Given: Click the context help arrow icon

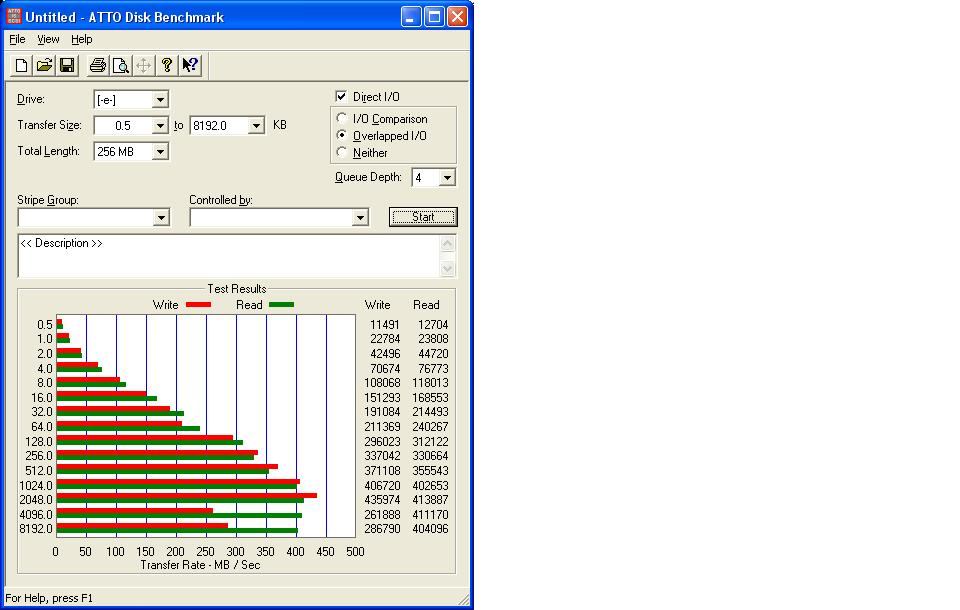Looking at the screenshot, I should click(x=190, y=65).
